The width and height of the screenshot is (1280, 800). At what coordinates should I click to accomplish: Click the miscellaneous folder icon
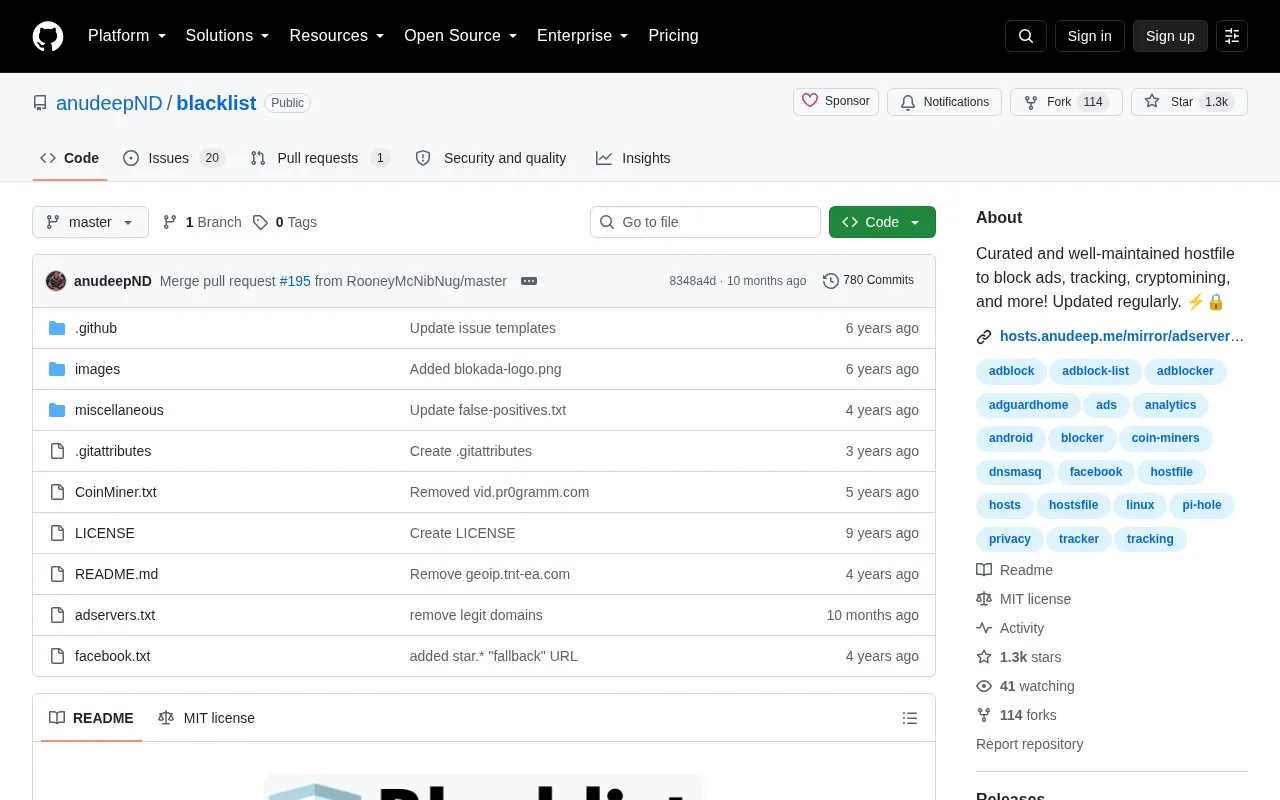(x=57, y=410)
